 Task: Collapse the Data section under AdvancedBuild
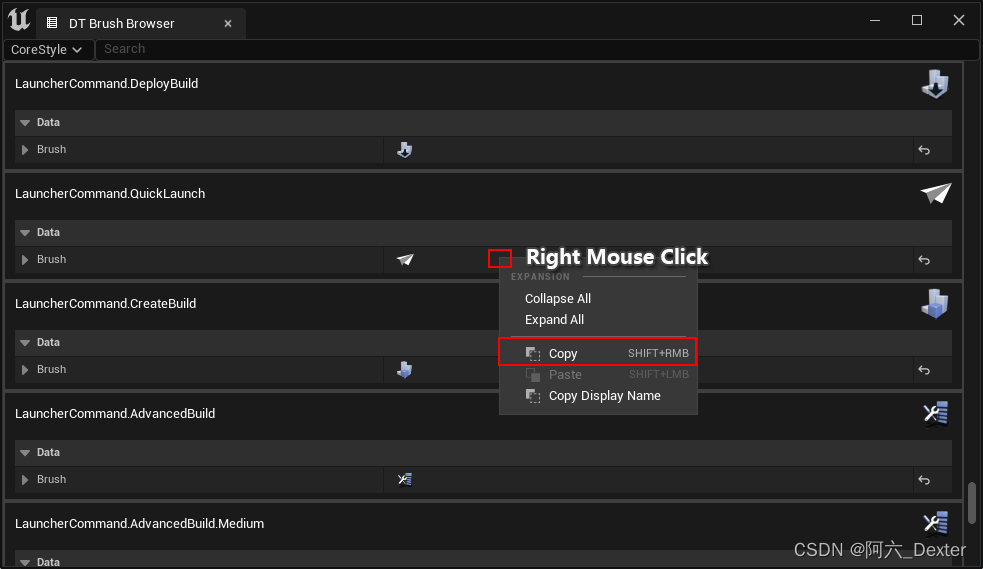[x=25, y=452]
